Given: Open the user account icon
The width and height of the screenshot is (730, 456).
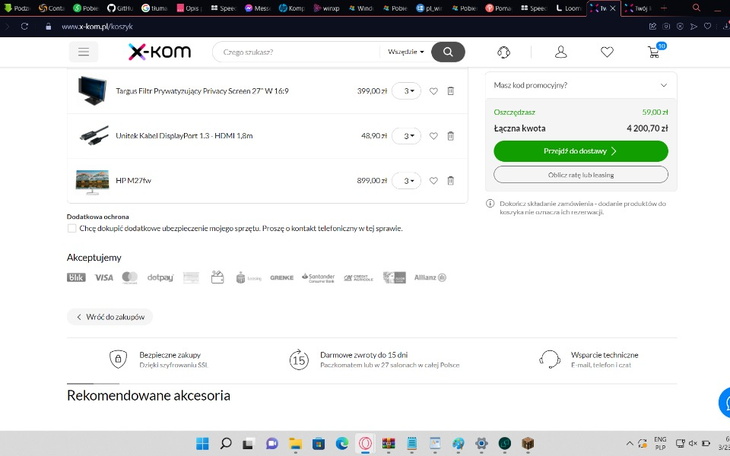Looking at the screenshot, I should click(x=560, y=52).
